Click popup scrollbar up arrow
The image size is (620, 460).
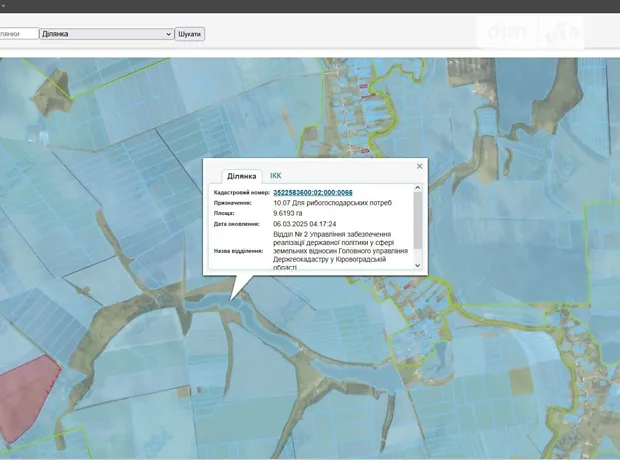(x=418, y=189)
